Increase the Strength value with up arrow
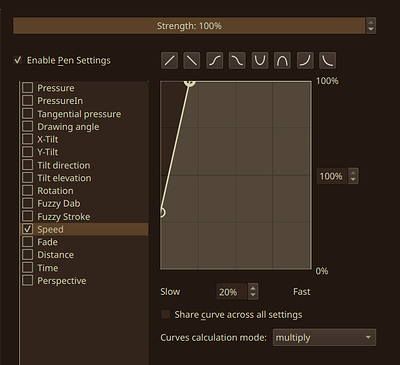The image size is (400, 365). 371,22
